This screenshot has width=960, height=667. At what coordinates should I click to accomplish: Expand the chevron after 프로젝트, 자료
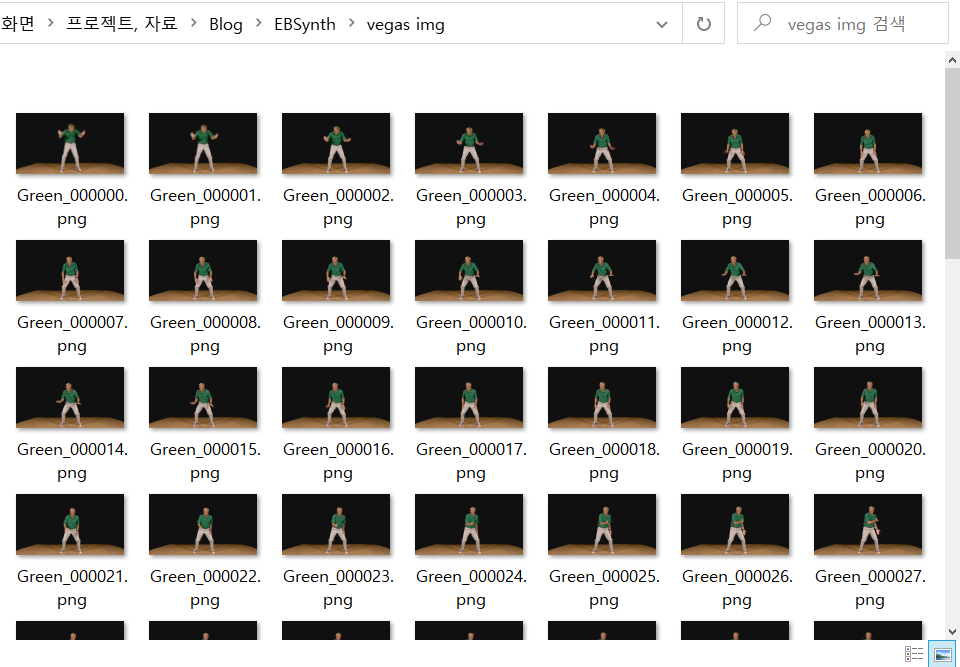point(194,24)
